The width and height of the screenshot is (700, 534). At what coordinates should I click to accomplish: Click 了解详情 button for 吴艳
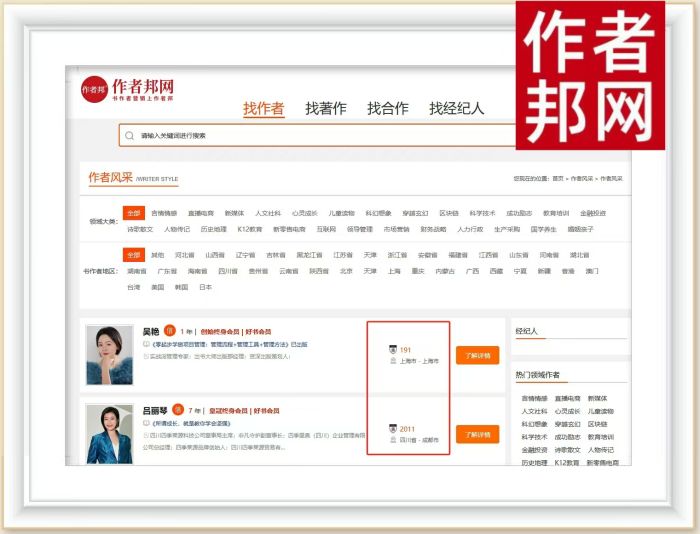click(477, 355)
